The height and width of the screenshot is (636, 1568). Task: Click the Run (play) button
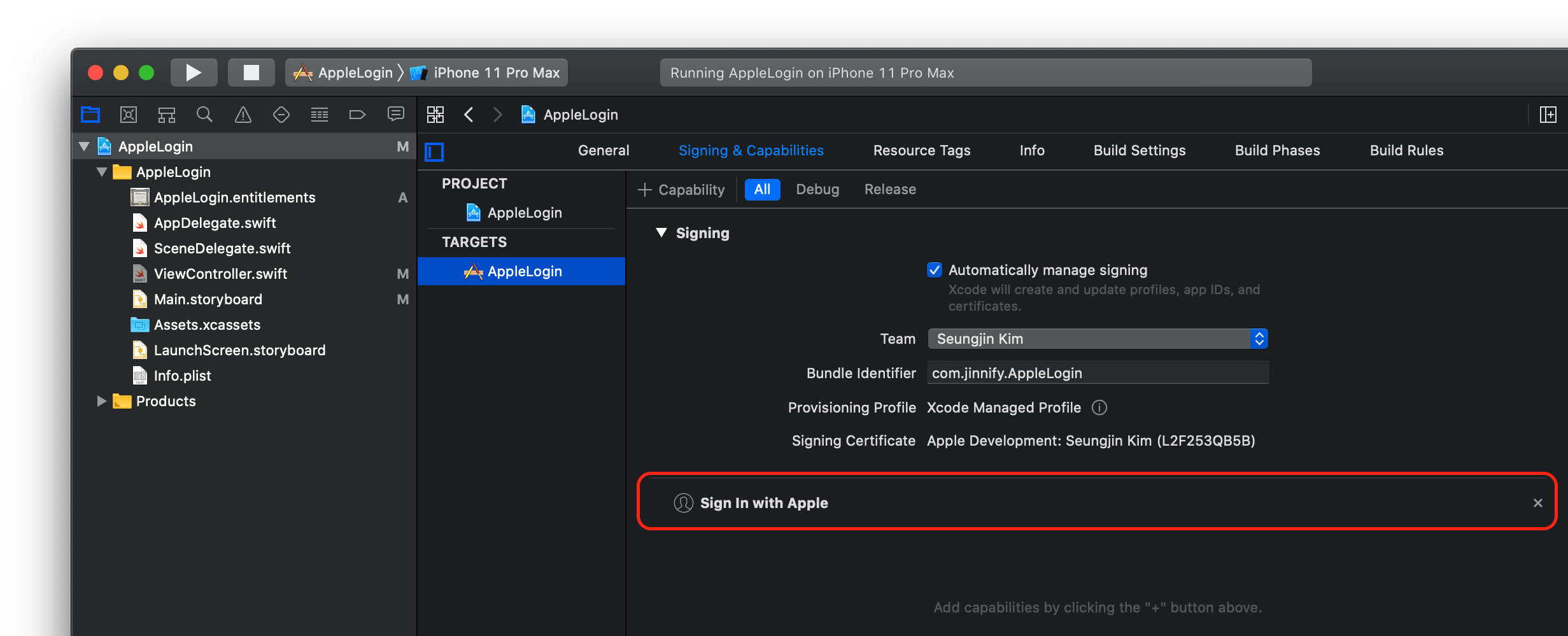point(194,73)
